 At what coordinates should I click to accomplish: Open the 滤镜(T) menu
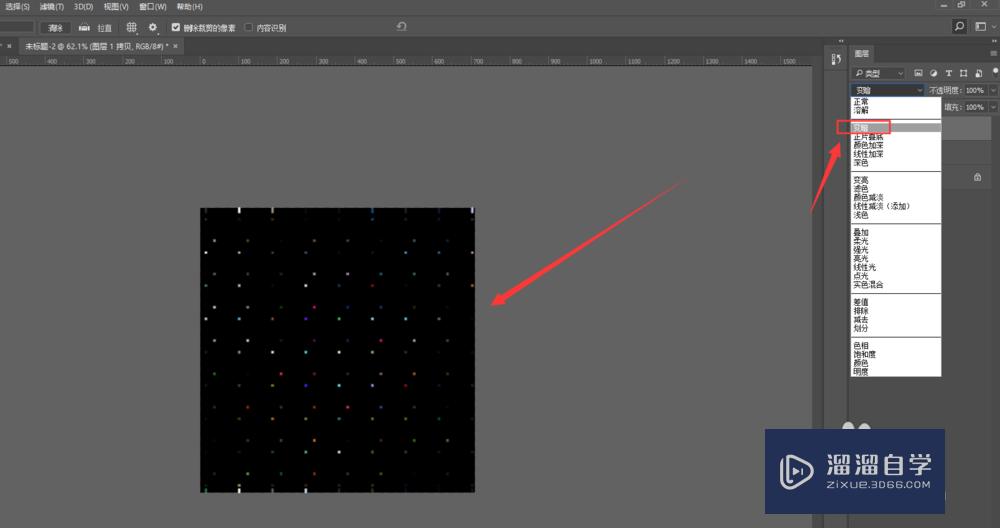pos(52,6)
